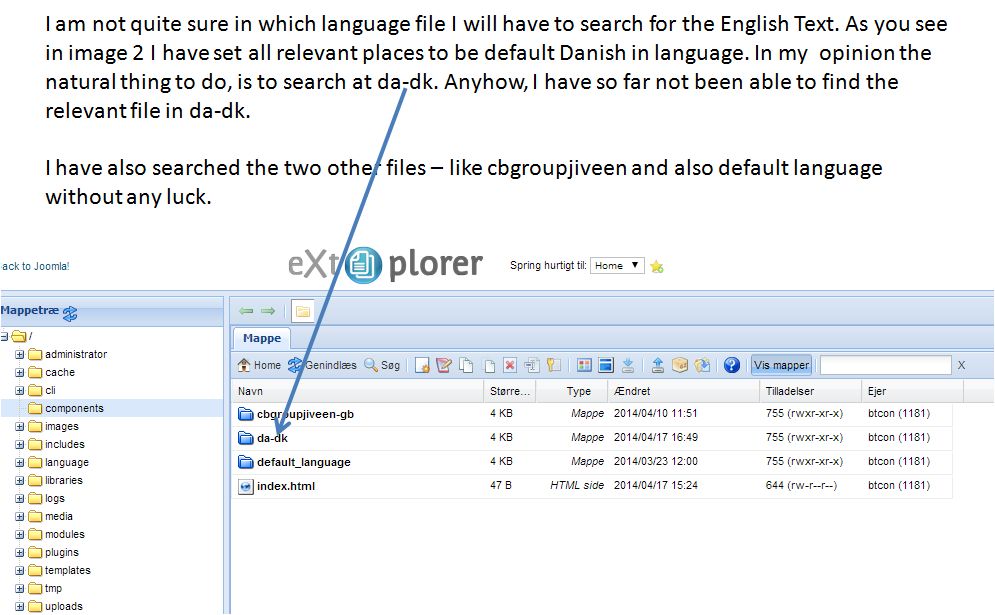Open the default_language folder row

[591, 462]
